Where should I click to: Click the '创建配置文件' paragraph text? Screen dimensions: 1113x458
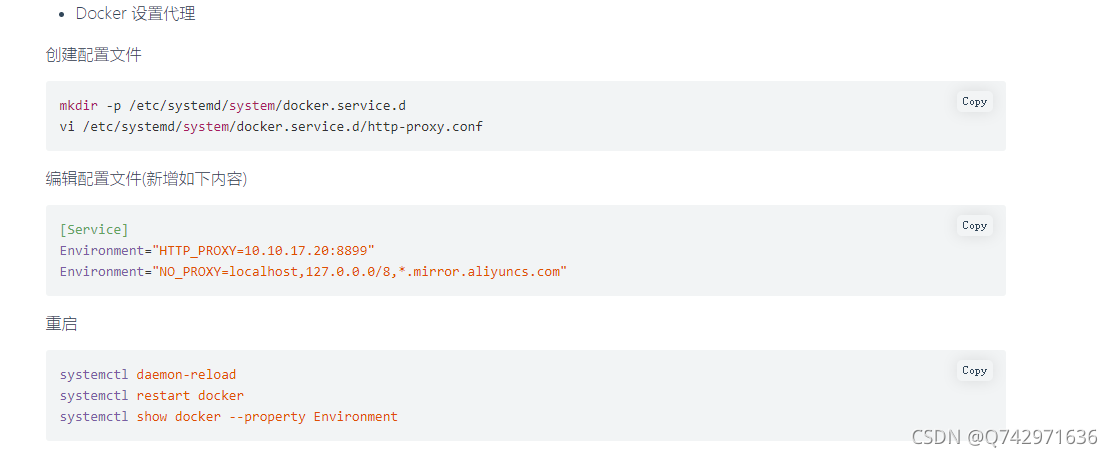94,55
